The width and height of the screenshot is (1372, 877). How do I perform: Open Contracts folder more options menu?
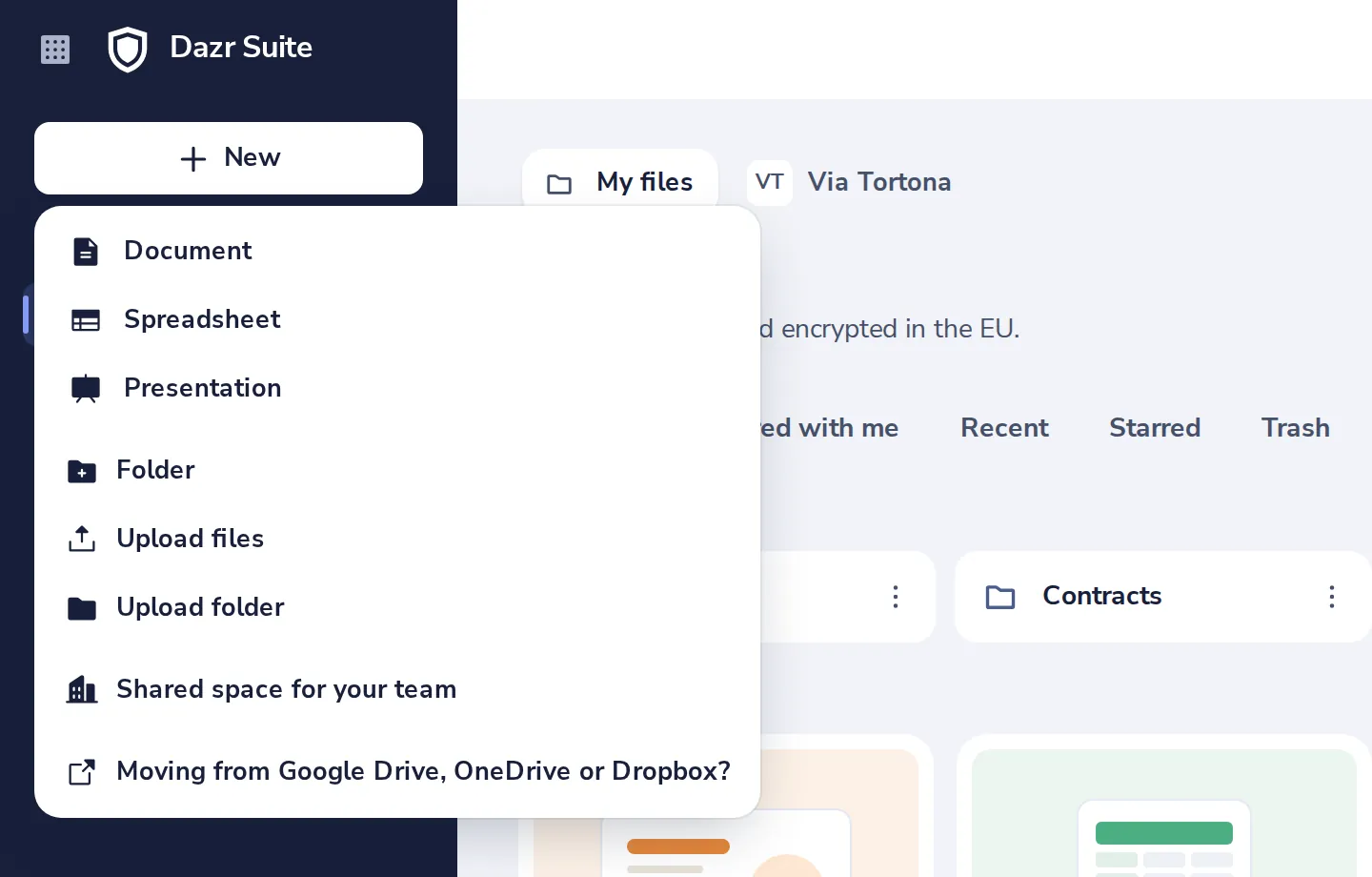point(1332,597)
